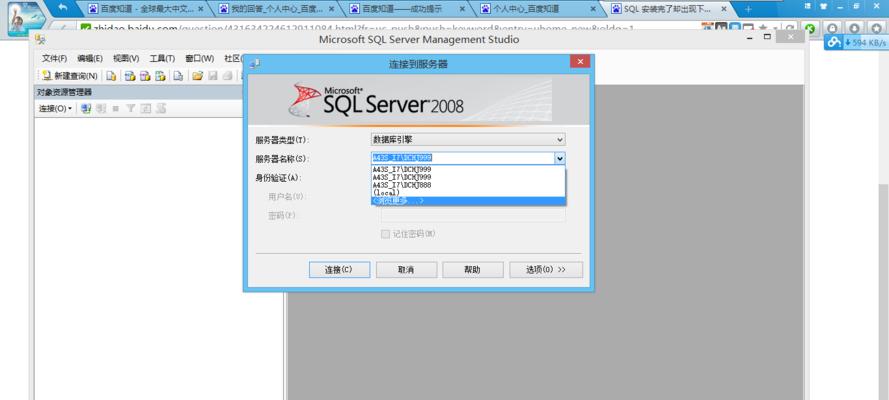Click the Database Engine Query icon
Viewport: 889px width, 400px height.
pyautogui.click(x=112, y=76)
